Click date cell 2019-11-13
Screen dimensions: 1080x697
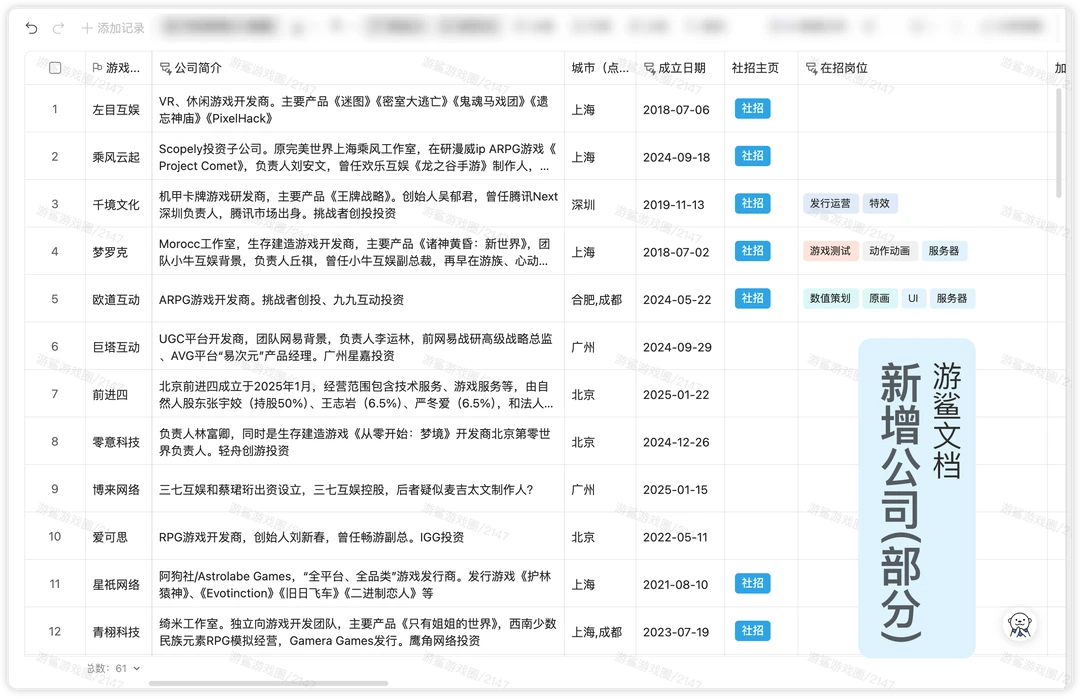680,205
